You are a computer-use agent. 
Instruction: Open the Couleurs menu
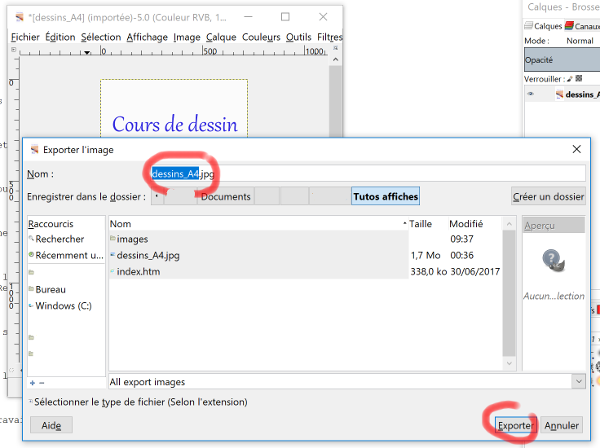(261, 37)
